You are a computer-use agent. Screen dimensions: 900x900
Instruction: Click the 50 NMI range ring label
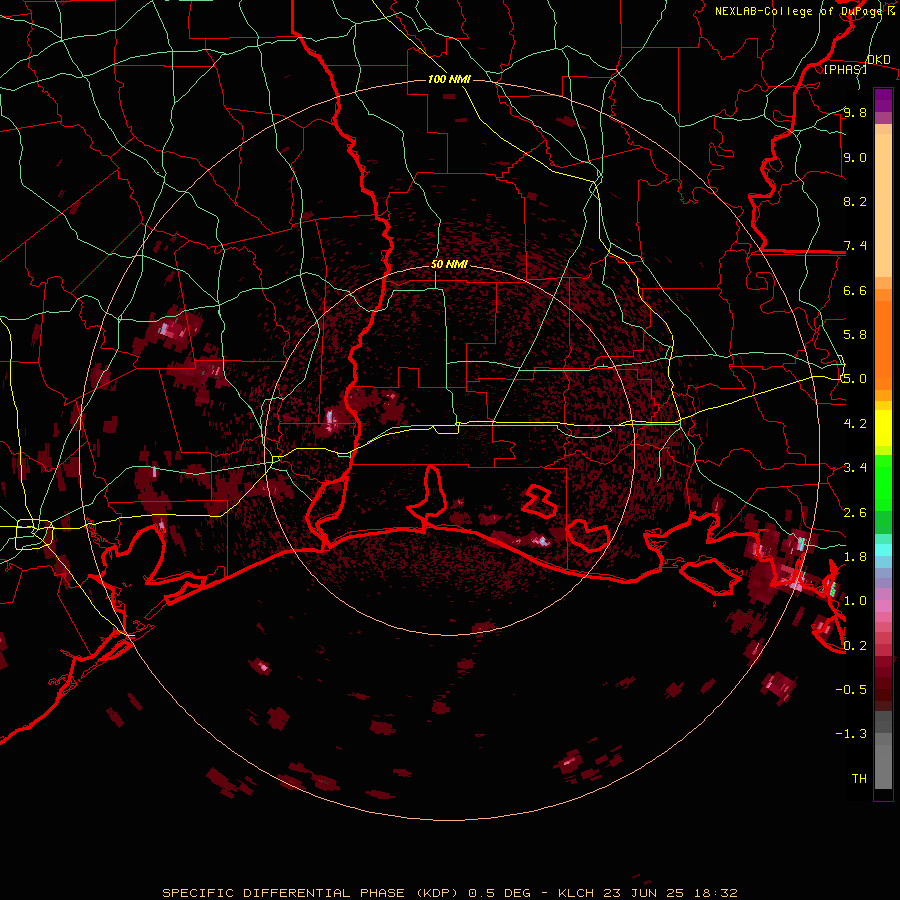point(449,264)
